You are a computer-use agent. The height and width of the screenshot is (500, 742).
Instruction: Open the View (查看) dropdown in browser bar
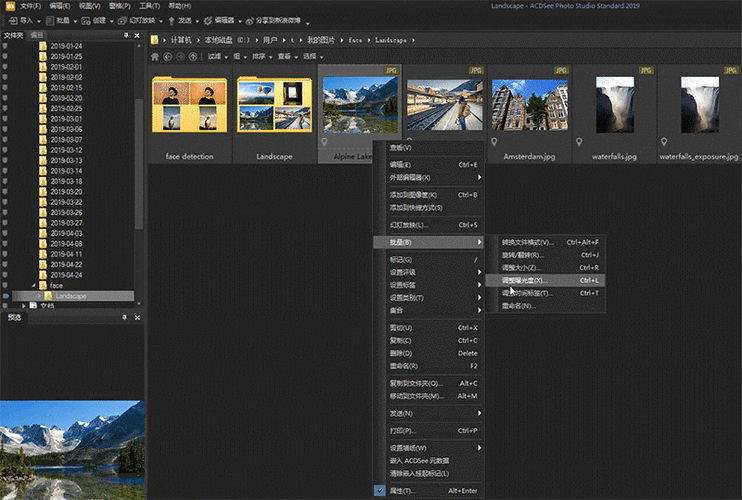coord(288,57)
